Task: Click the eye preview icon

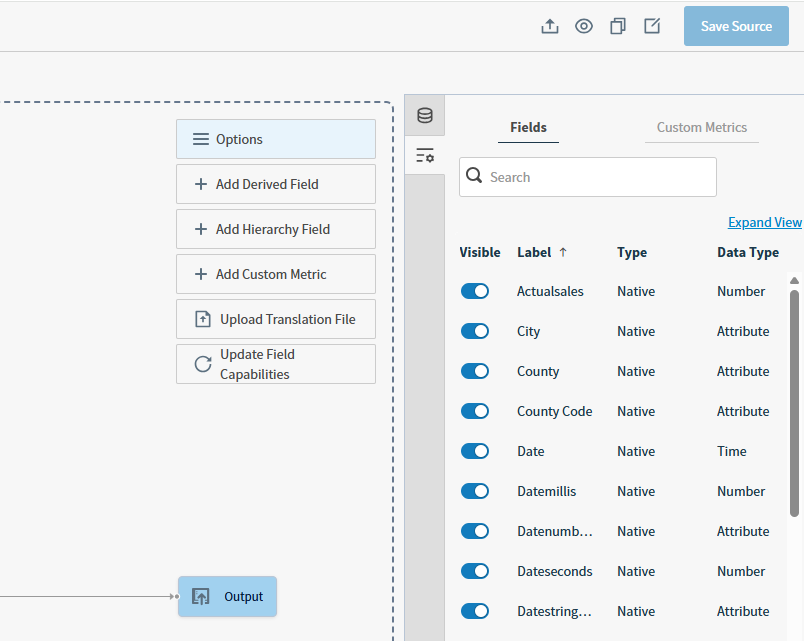Action: (x=584, y=26)
